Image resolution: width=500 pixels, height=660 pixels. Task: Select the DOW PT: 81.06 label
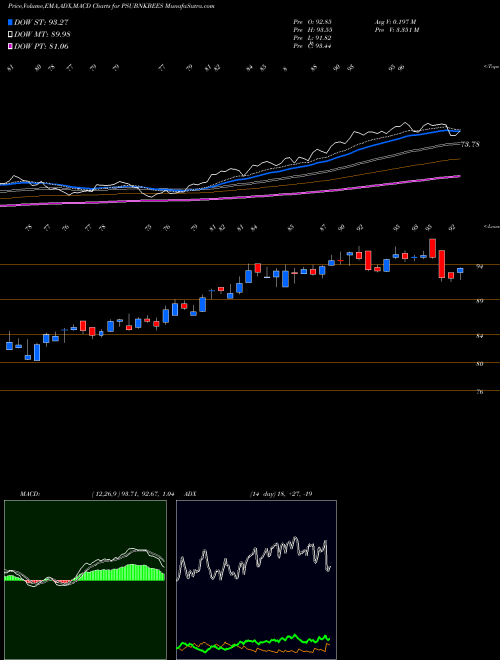[41, 46]
